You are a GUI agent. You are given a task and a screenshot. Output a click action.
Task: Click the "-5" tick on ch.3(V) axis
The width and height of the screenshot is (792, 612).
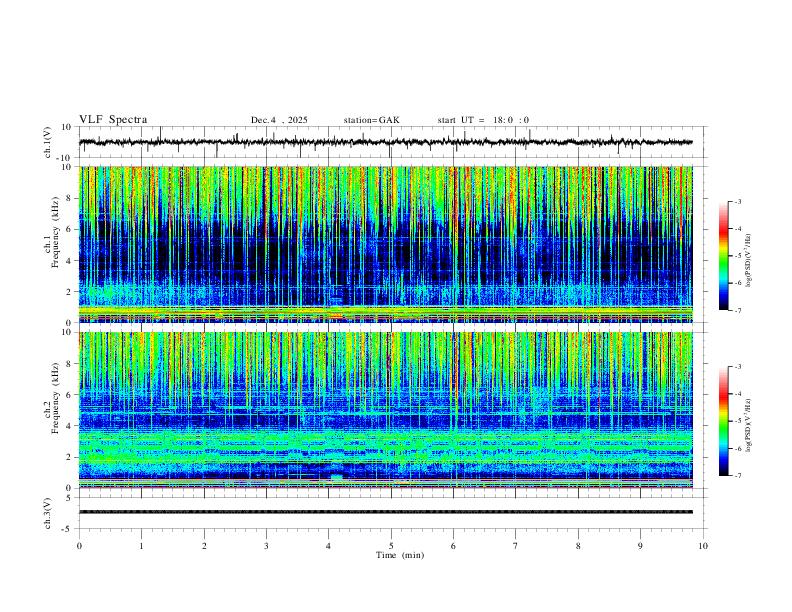[x=67, y=529]
